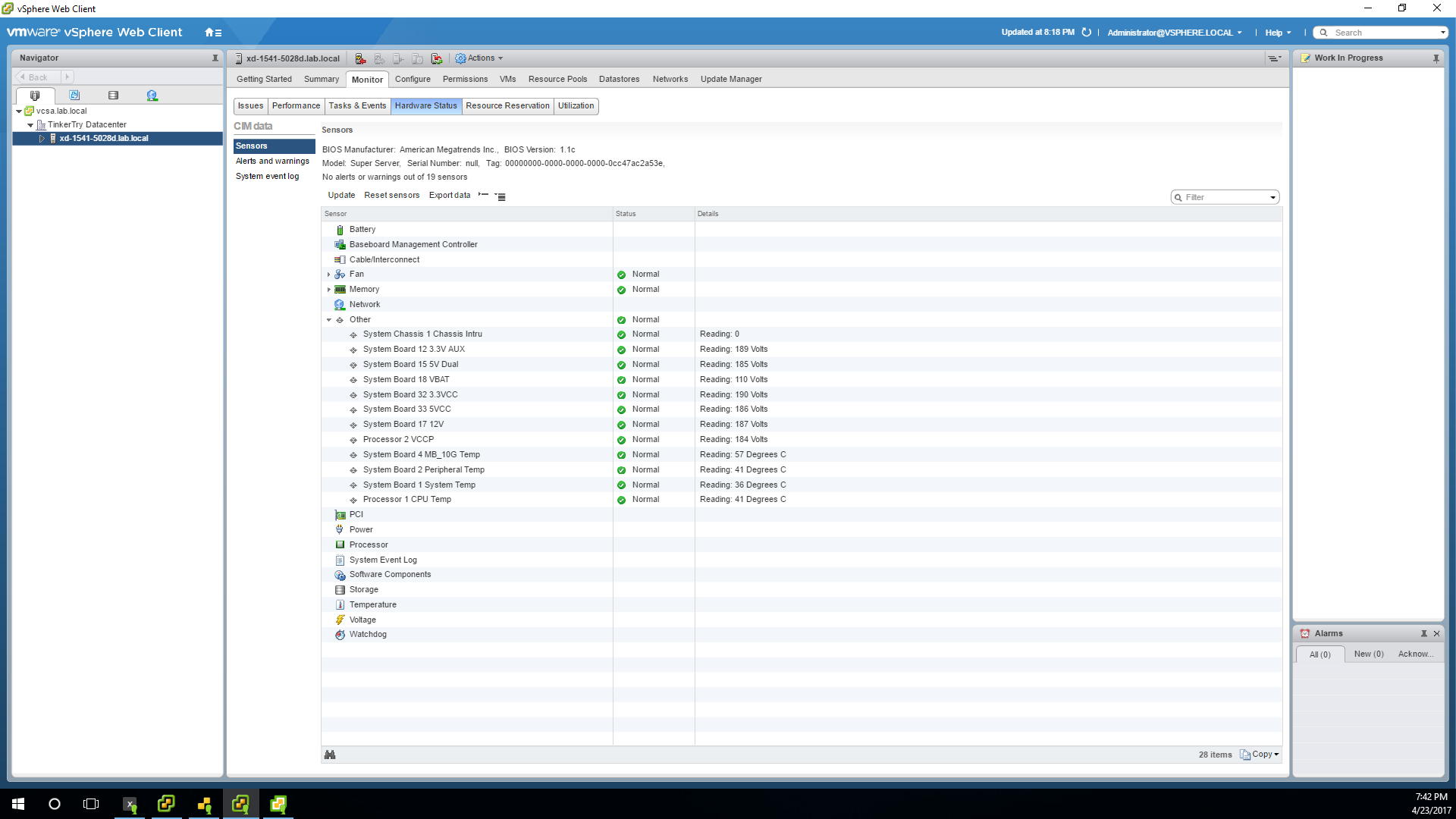Open Windows Start menu
Viewport: 1456px width, 819px height.
[18, 804]
